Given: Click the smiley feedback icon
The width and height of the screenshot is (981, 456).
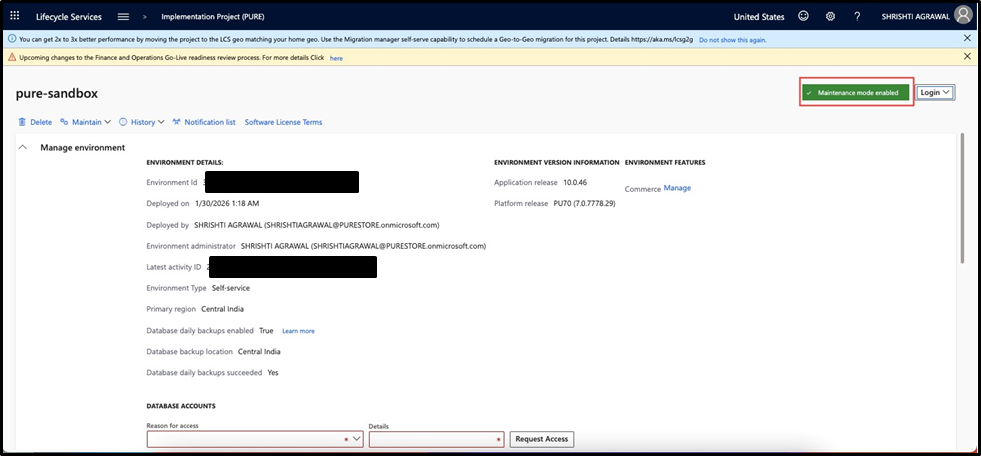Looking at the screenshot, I should click(804, 17).
